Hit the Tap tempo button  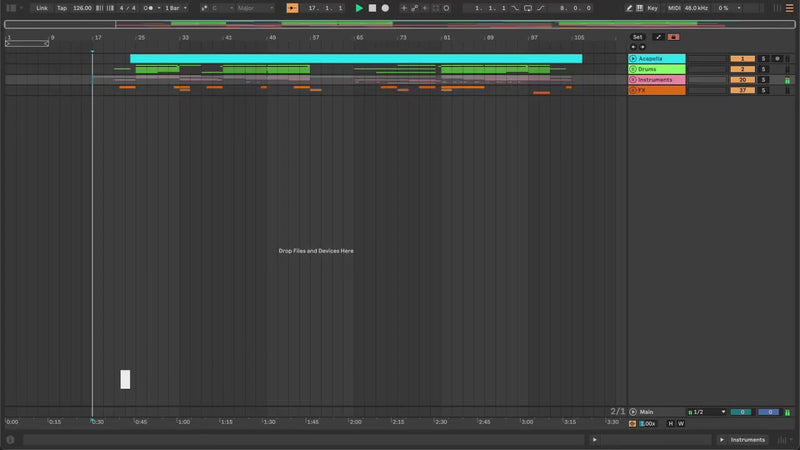click(x=62, y=8)
